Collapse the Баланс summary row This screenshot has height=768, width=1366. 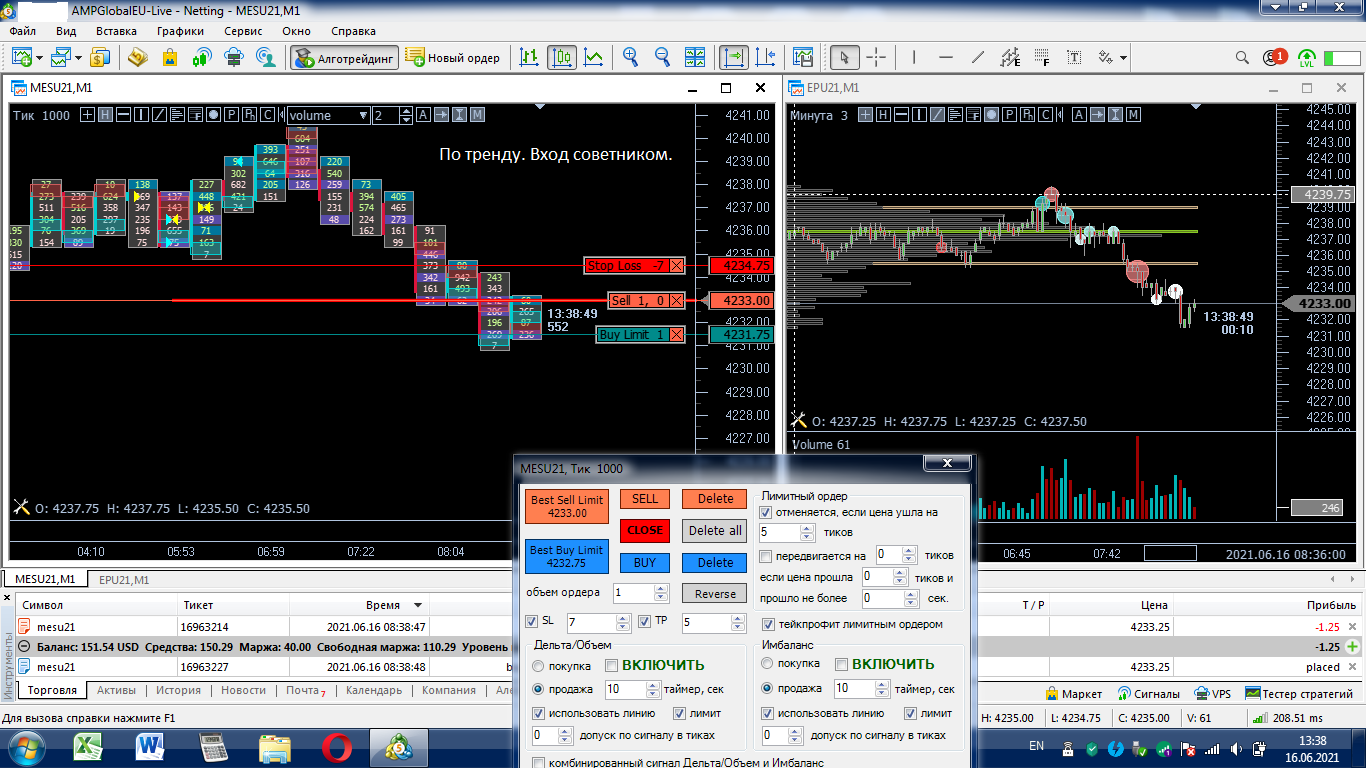click(24, 646)
